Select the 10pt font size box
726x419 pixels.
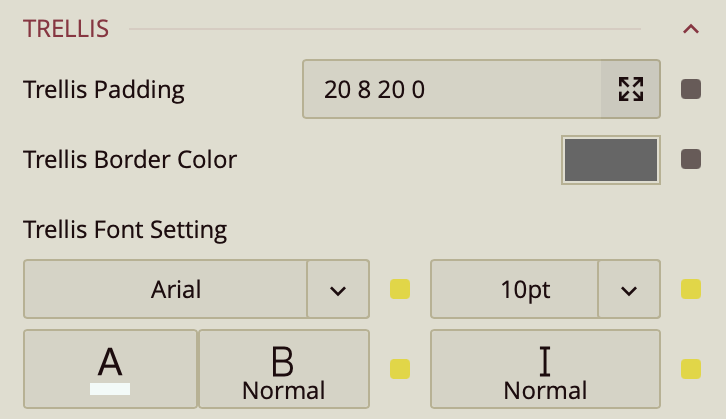point(514,290)
